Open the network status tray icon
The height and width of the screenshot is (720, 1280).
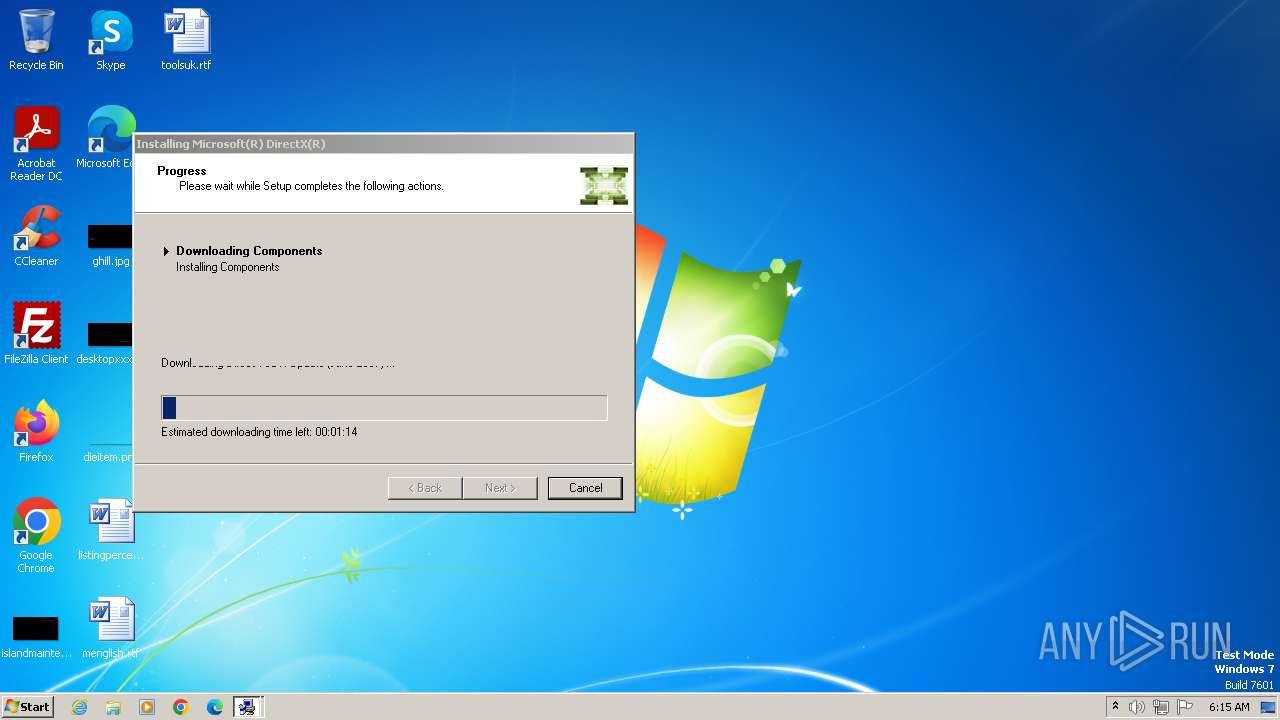1161,707
